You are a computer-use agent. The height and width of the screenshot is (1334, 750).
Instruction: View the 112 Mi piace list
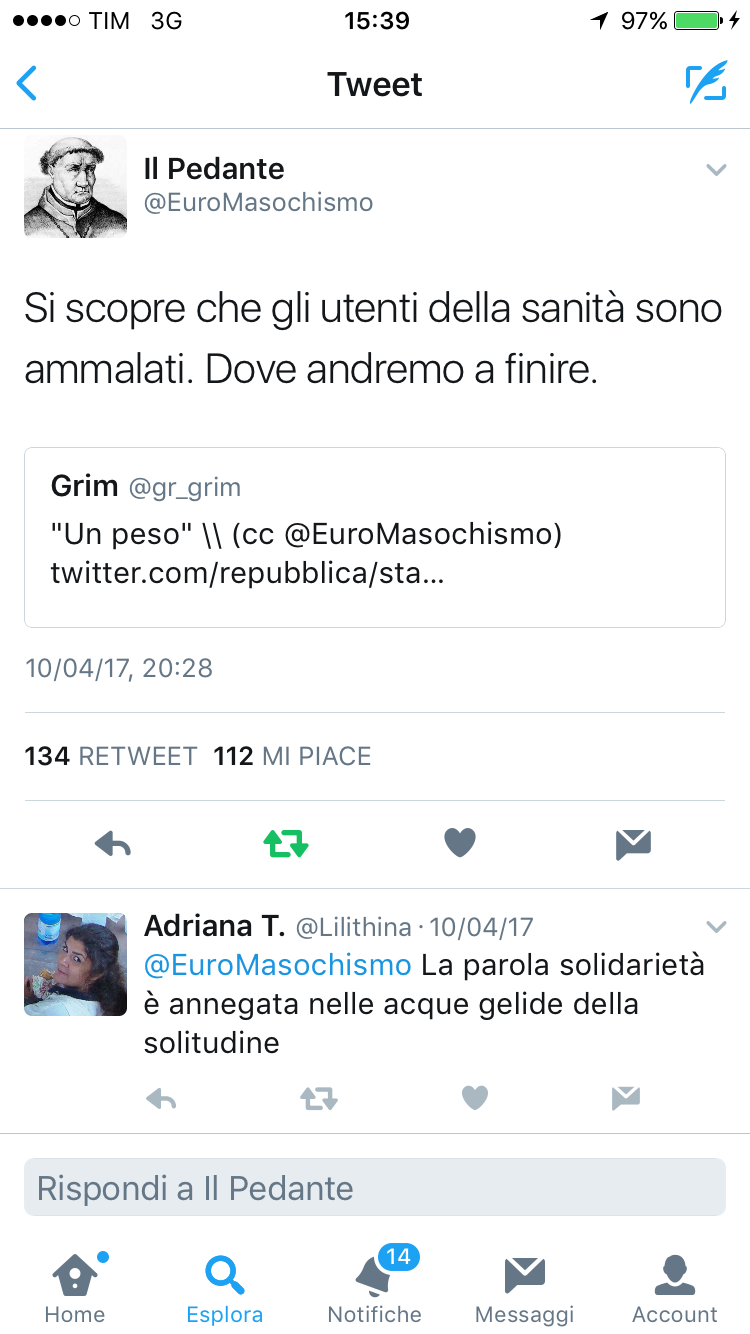click(x=292, y=756)
